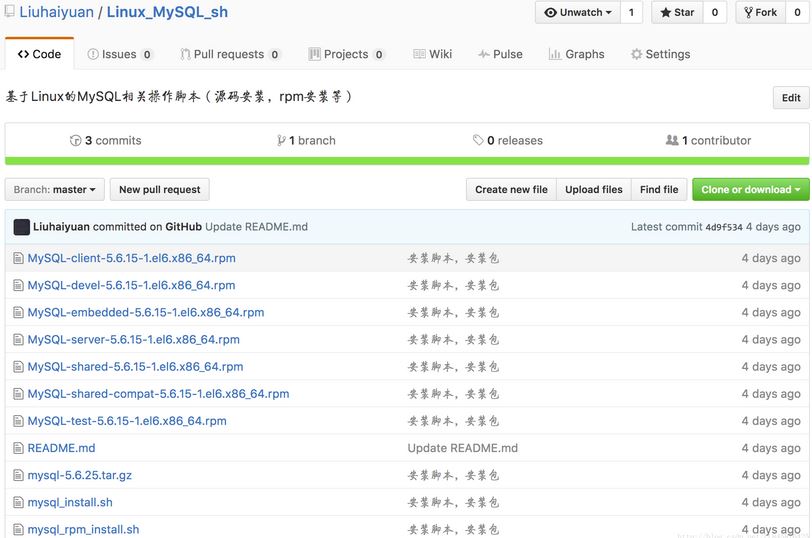Click file icon for MySQL-embedded-5.6.15-1.el6.x86_64.rpm
This screenshot has height=538, width=812.
click(18, 312)
